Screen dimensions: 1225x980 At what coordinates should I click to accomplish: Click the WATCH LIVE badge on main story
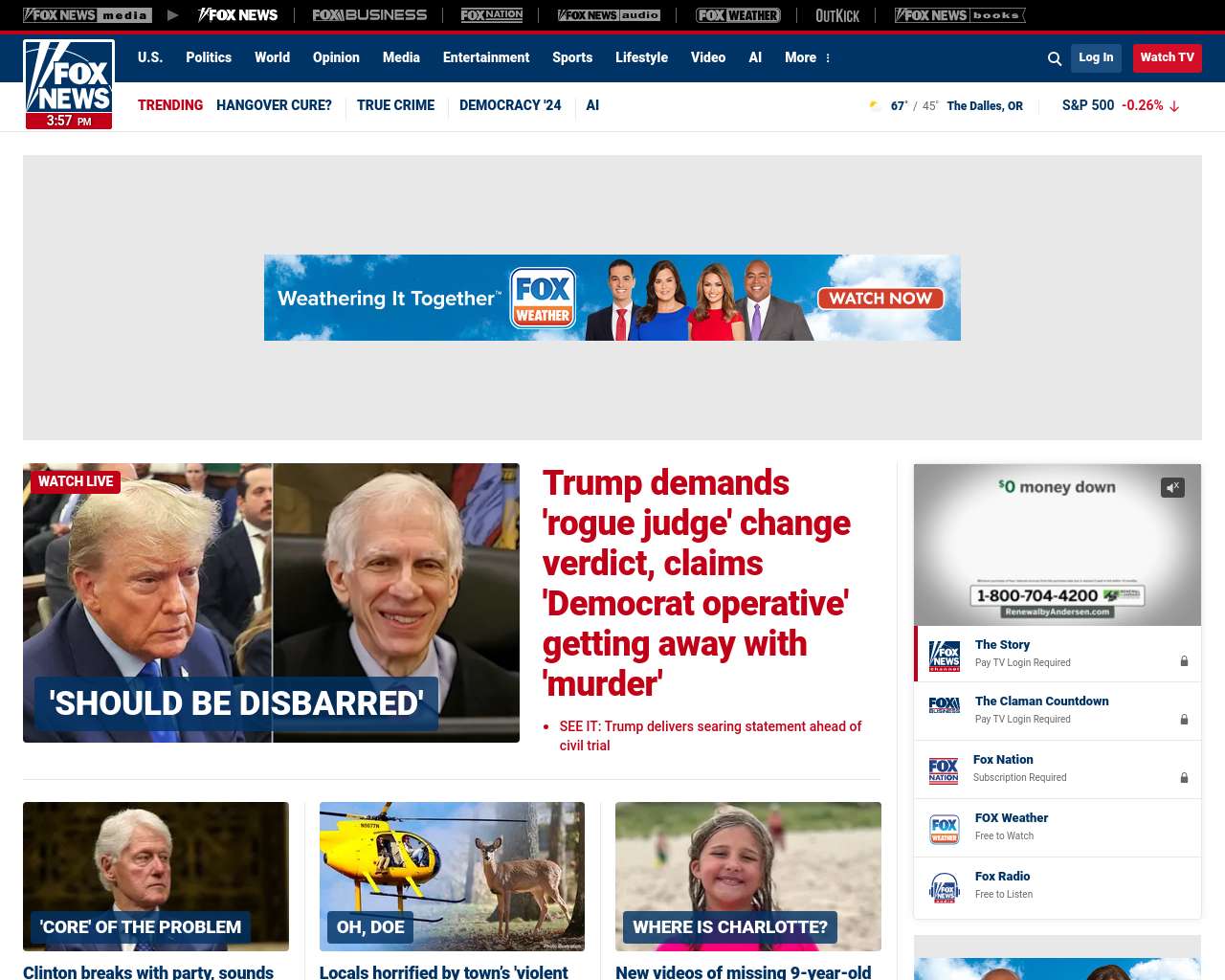(76, 481)
